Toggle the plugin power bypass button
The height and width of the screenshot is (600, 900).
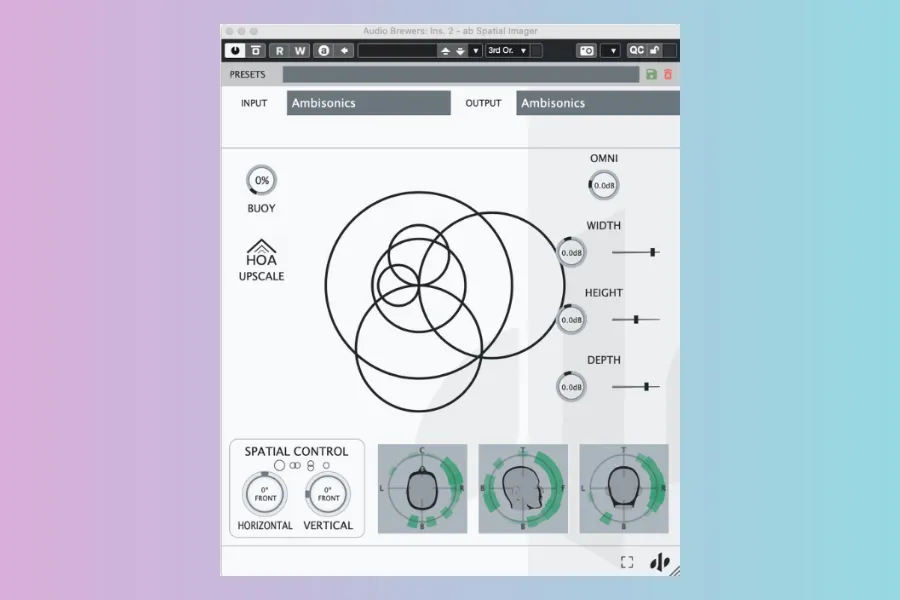[235, 50]
